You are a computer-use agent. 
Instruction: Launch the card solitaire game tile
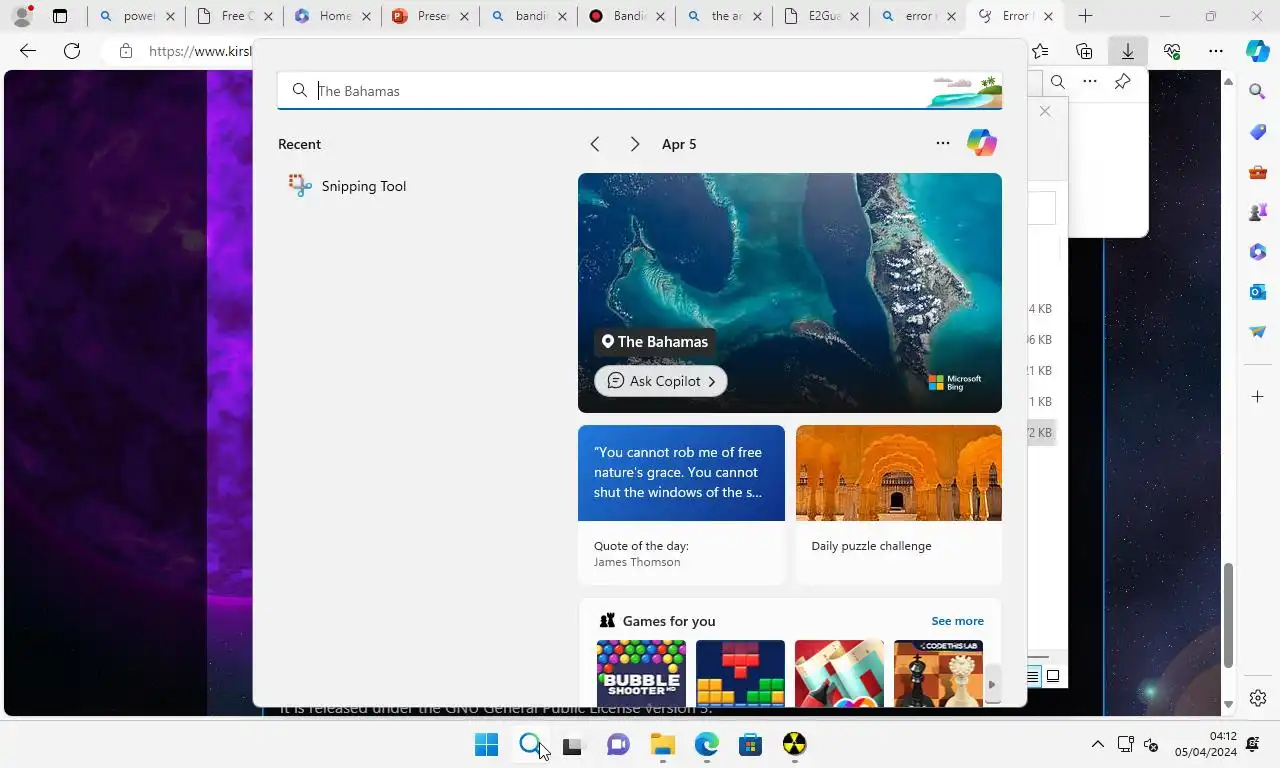pyautogui.click(x=839, y=673)
